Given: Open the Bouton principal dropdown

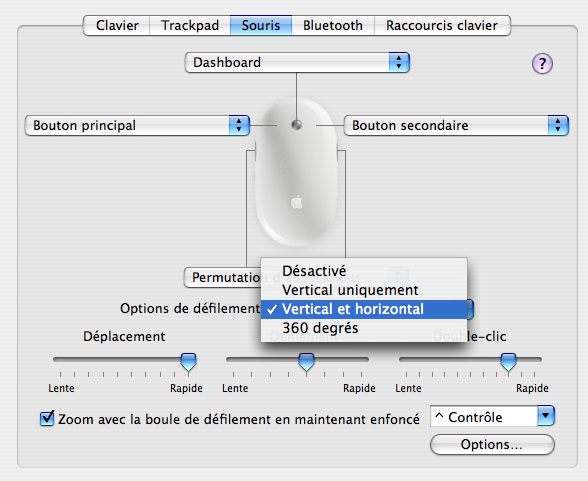Looking at the screenshot, I should click(x=137, y=125).
